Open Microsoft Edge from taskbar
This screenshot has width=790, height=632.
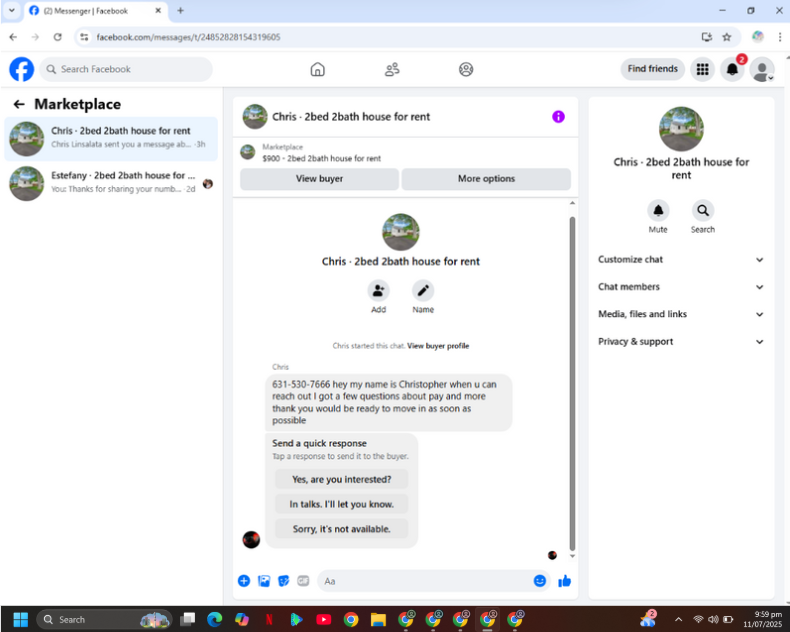(x=215, y=619)
